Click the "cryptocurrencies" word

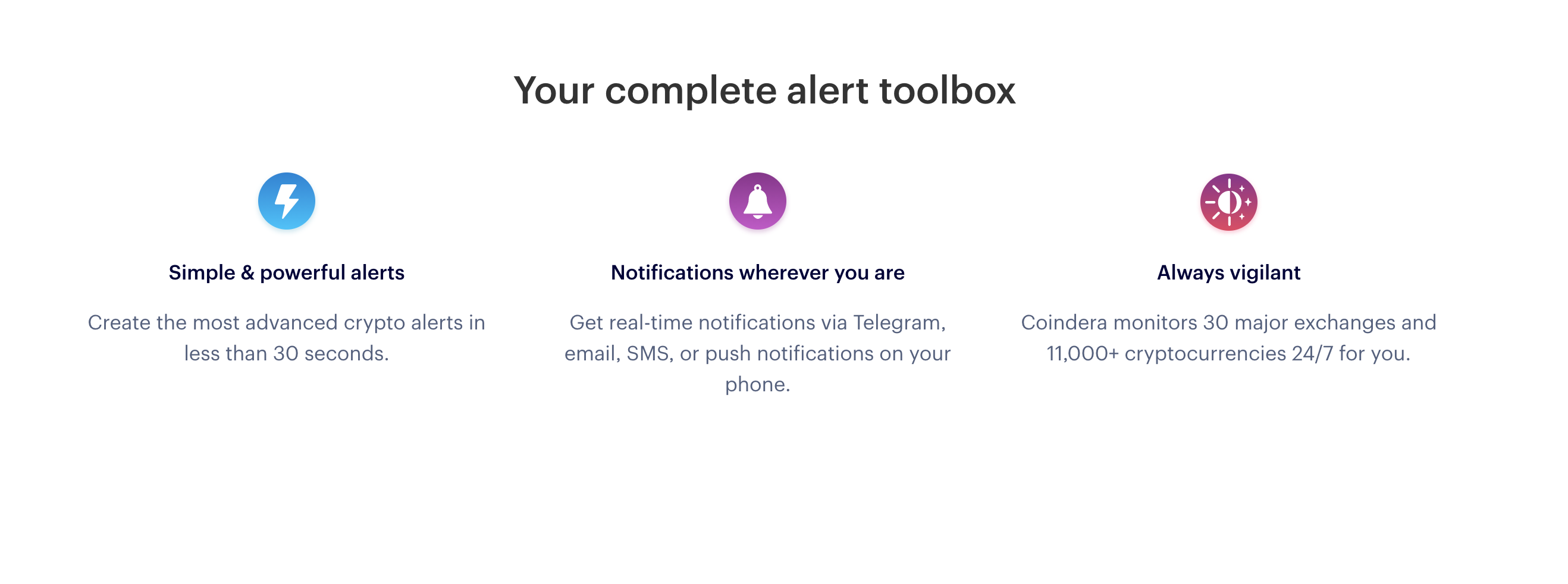(x=1204, y=353)
